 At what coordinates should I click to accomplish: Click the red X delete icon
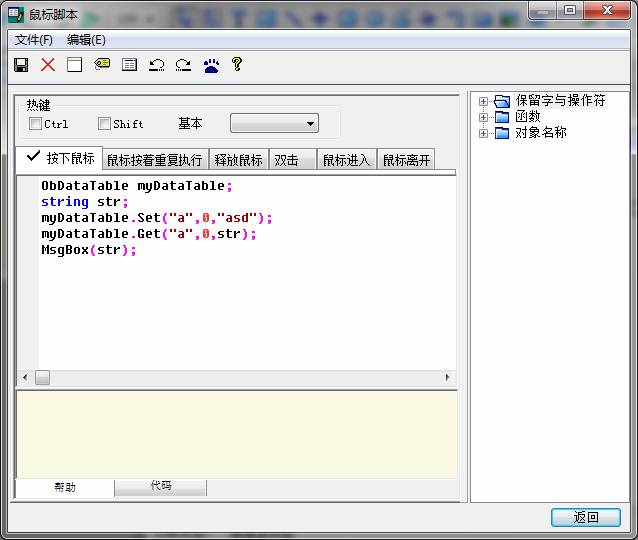click(48, 65)
